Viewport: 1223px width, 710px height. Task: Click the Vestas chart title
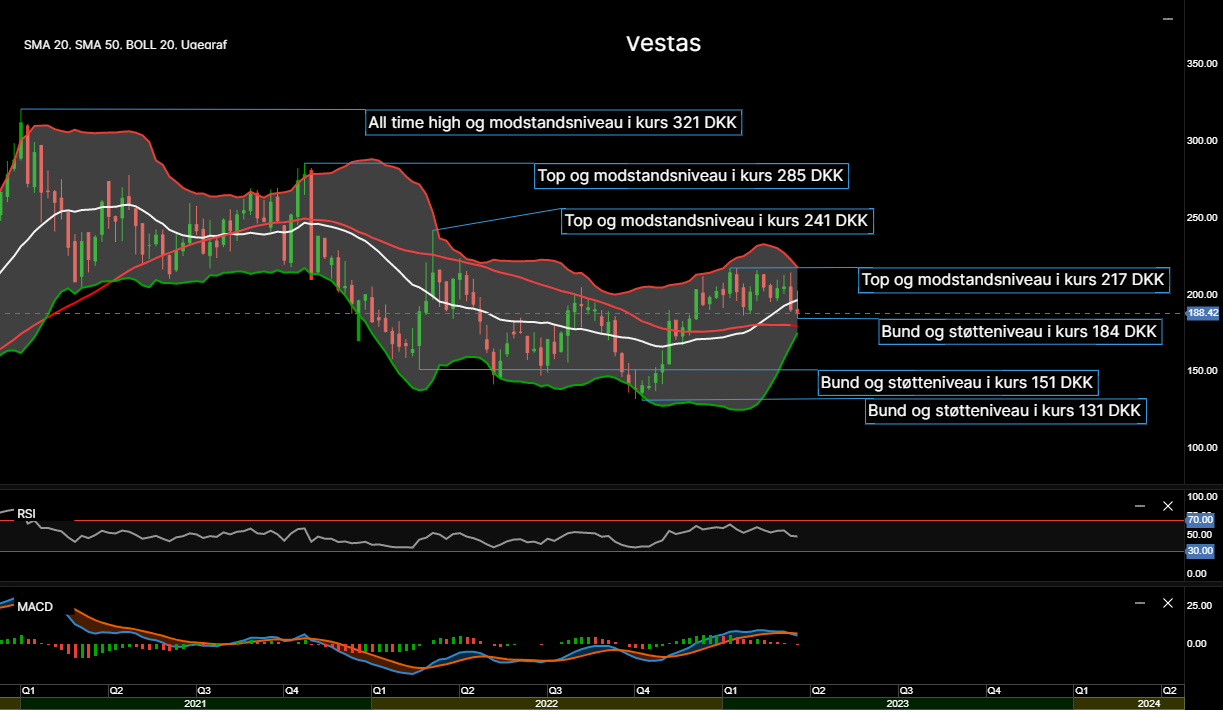(664, 44)
